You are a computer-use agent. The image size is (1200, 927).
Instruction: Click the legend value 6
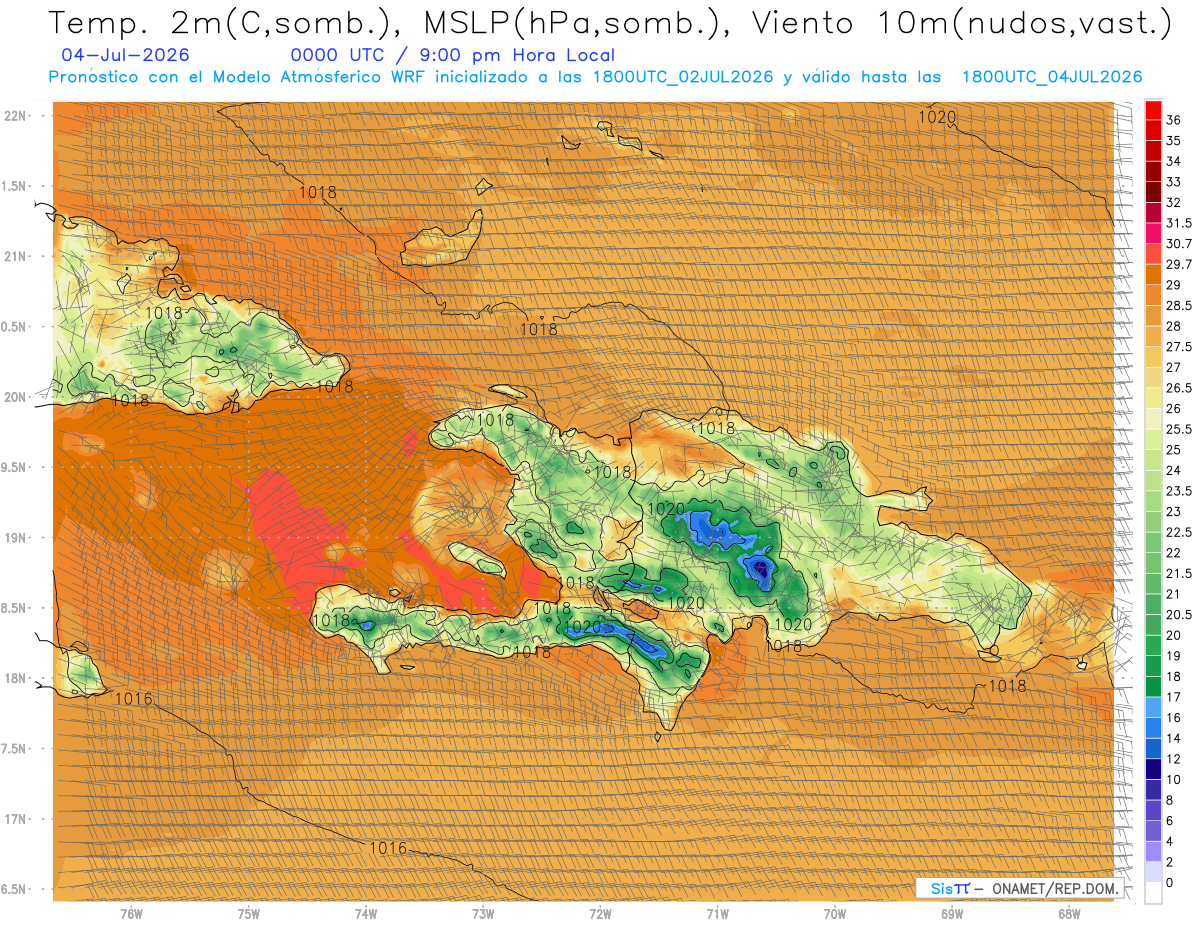tap(1170, 820)
